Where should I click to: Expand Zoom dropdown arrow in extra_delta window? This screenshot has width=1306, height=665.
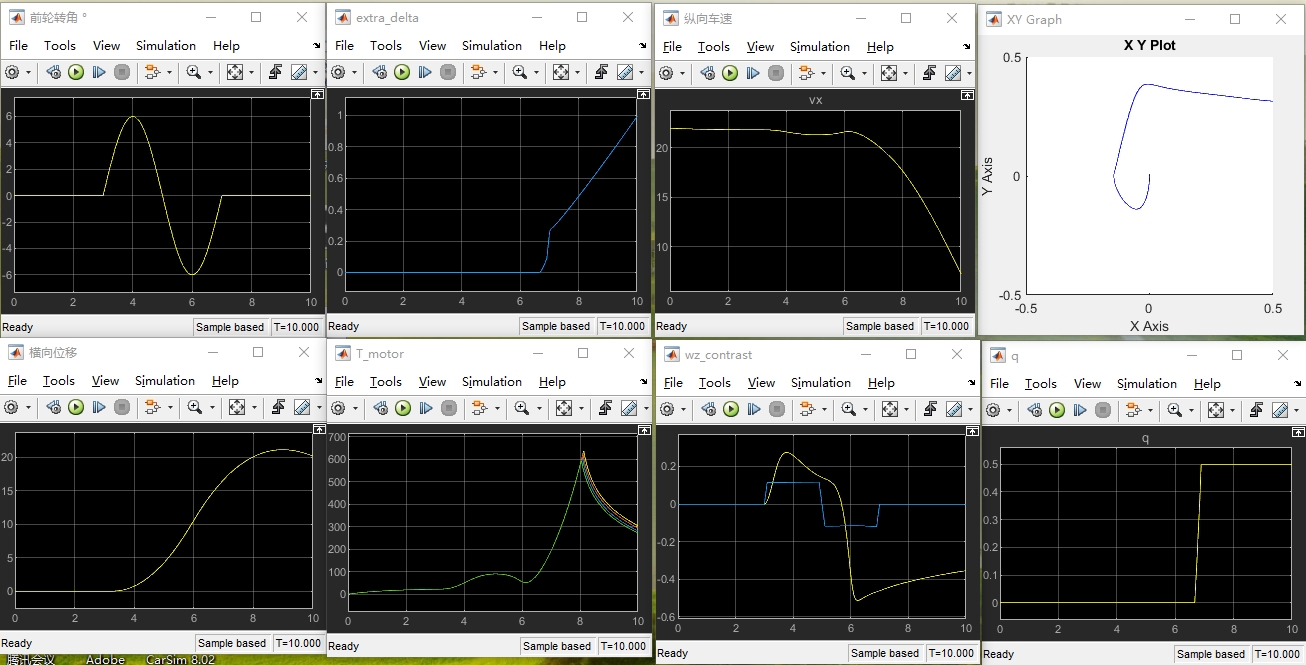(x=535, y=72)
